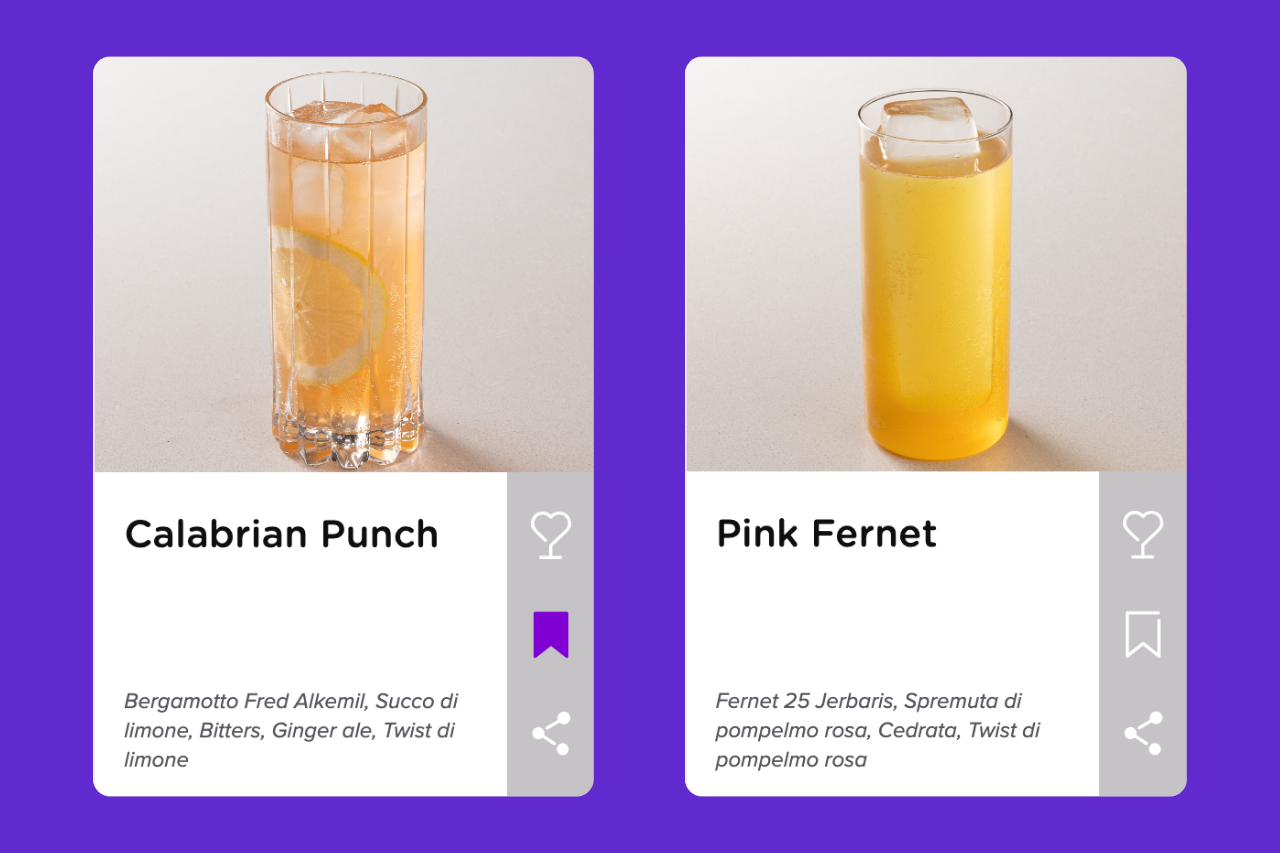The height and width of the screenshot is (853, 1280).
Task: Remove the purple bookmark on Calabrian Punch
Action: (551, 635)
